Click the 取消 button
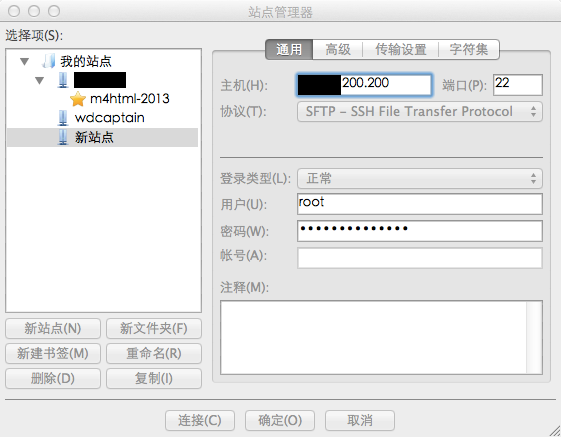This screenshot has width=561, height=437. (360, 420)
